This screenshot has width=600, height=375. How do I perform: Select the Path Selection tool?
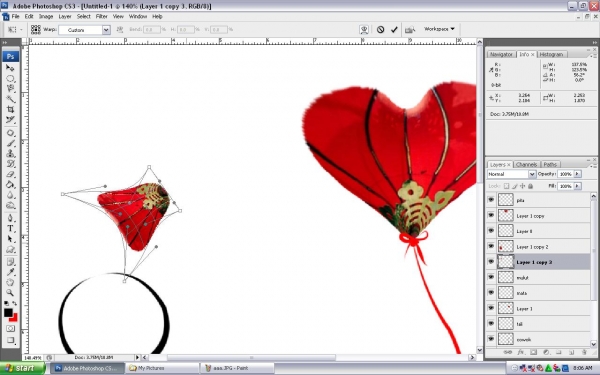pos(10,239)
